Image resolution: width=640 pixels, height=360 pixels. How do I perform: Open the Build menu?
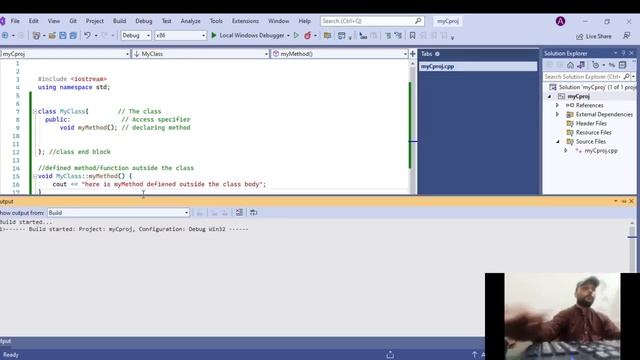coord(119,21)
